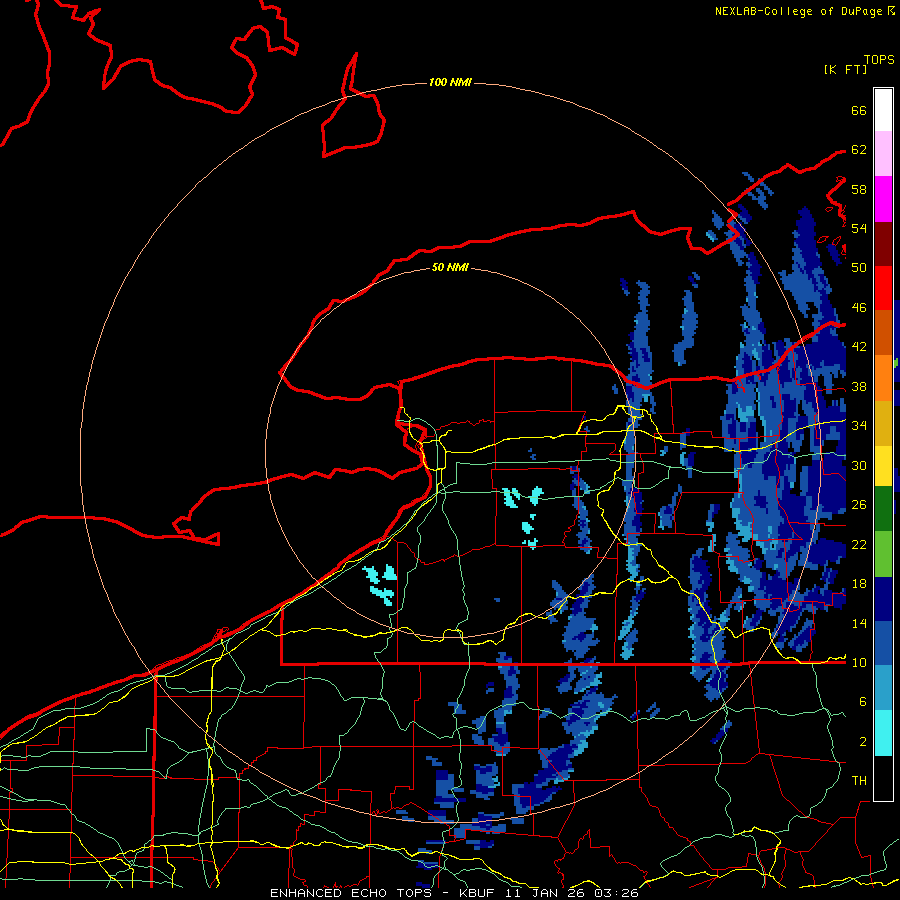Click the '18' legend value
Image resolution: width=900 pixels, height=900 pixels.
[859, 583]
